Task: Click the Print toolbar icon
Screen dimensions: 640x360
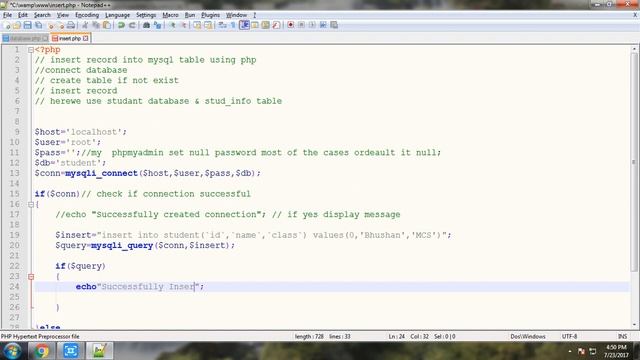Action: tap(71, 25)
